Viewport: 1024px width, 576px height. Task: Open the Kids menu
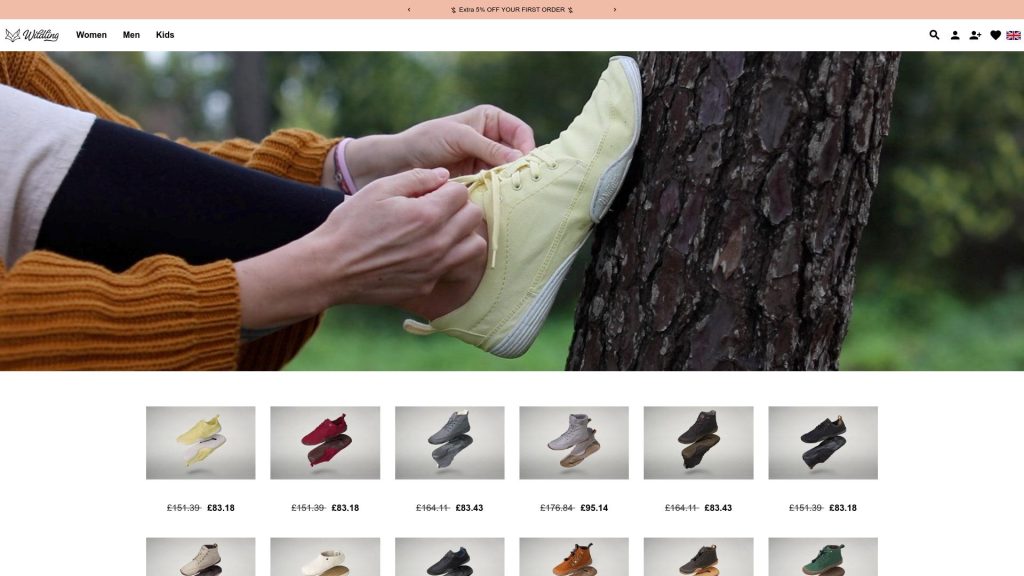pyautogui.click(x=165, y=35)
